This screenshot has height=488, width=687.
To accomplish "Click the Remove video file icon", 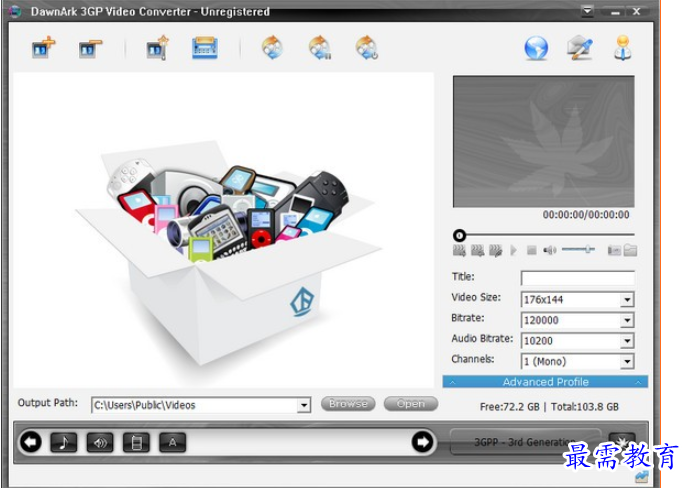I will point(90,48).
